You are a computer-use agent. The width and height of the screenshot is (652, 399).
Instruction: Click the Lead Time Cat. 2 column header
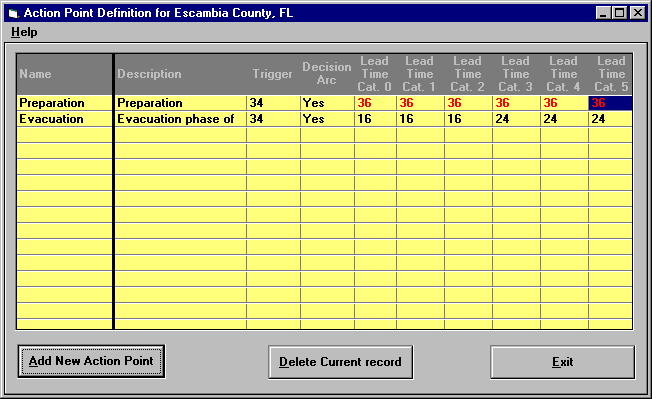click(x=468, y=74)
